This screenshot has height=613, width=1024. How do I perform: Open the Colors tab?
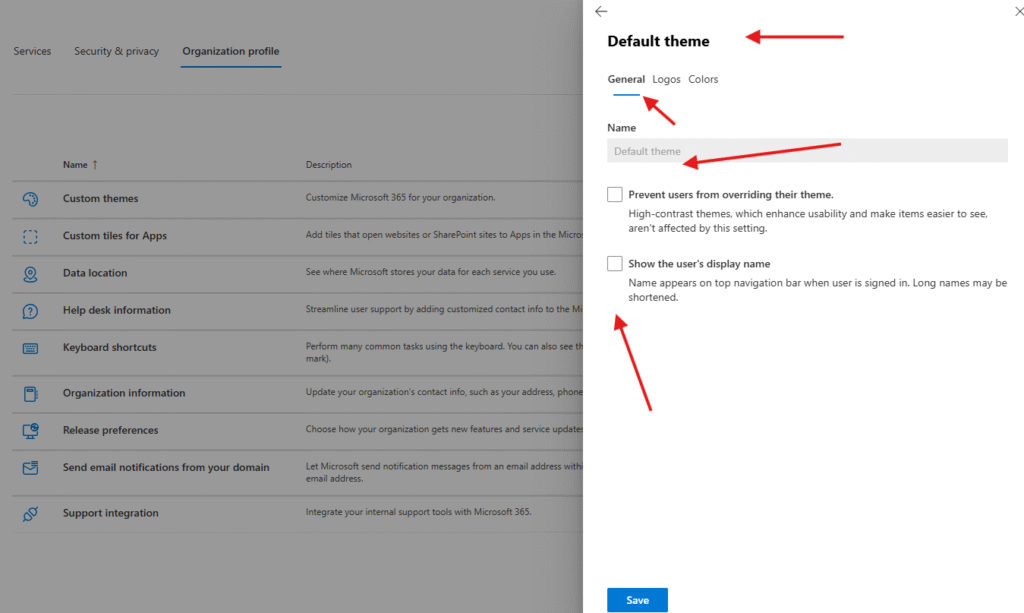[x=703, y=80]
